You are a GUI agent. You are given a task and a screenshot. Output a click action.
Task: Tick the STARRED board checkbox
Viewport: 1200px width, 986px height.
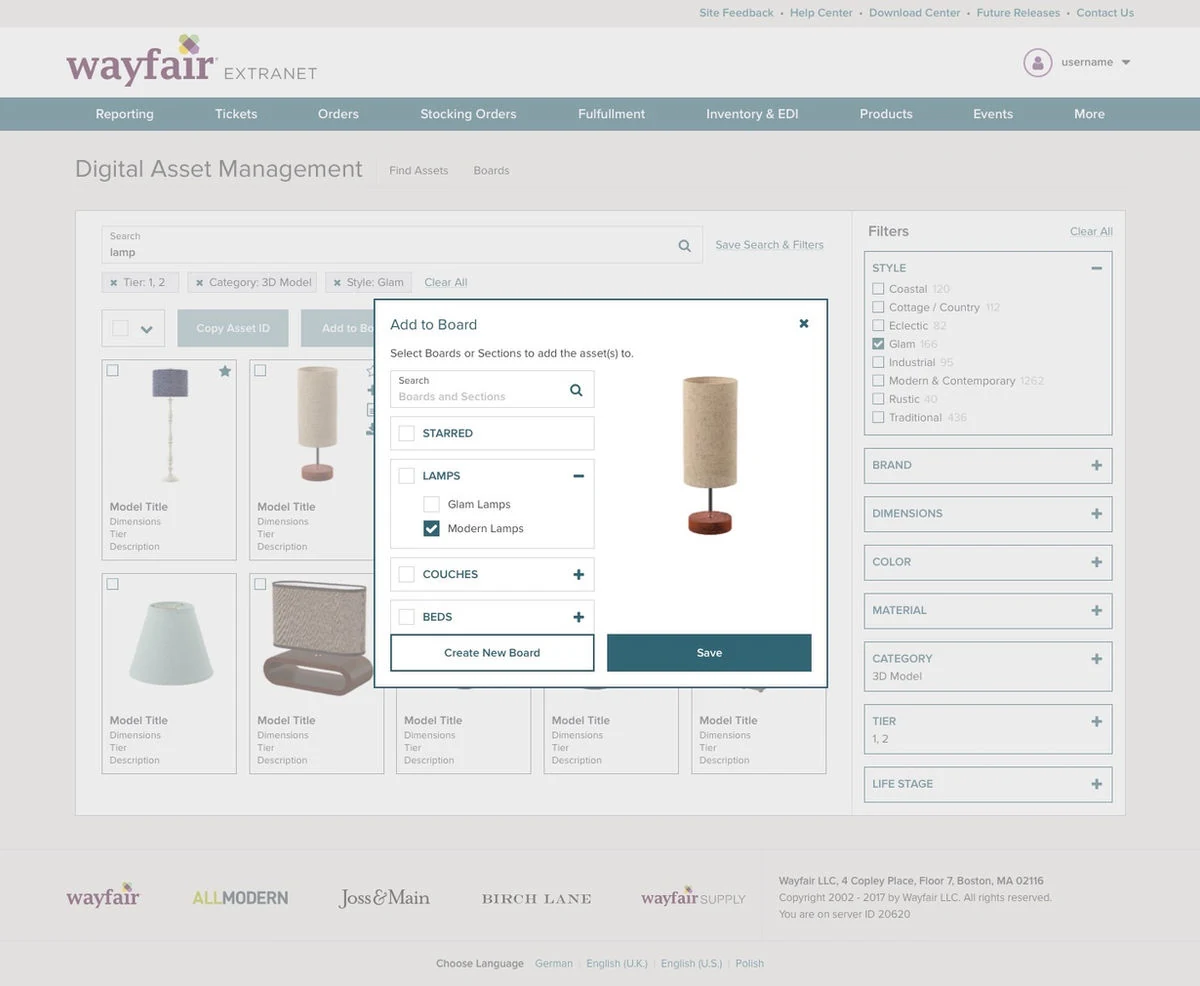coord(406,433)
